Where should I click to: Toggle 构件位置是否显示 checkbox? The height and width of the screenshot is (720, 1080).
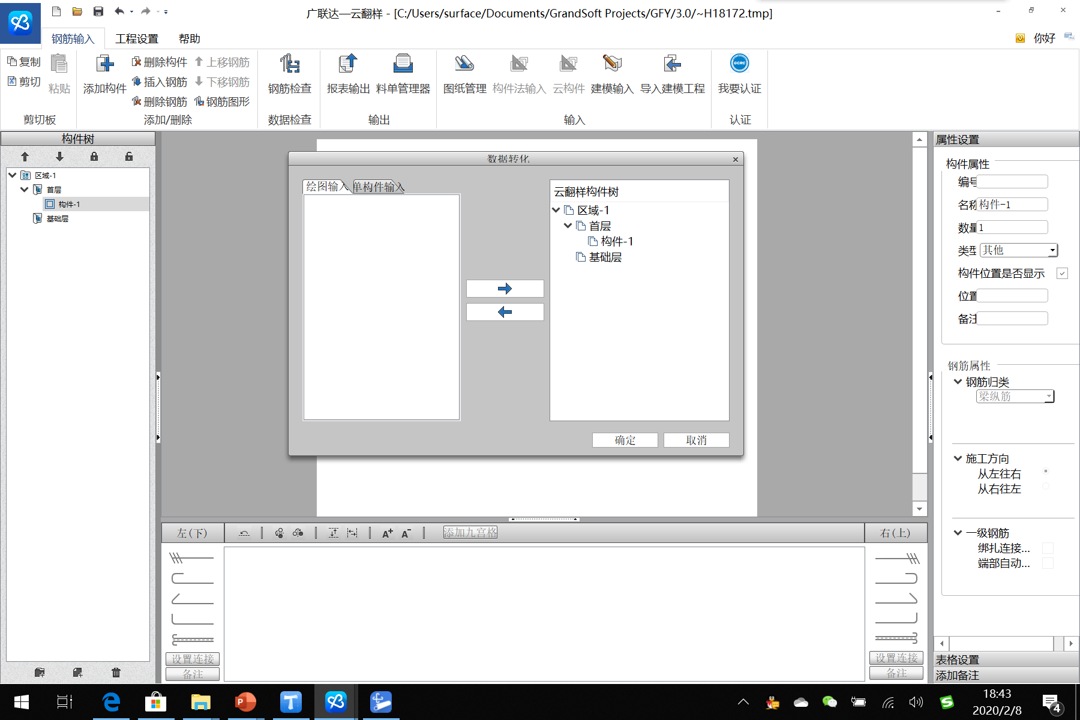pos(1062,274)
